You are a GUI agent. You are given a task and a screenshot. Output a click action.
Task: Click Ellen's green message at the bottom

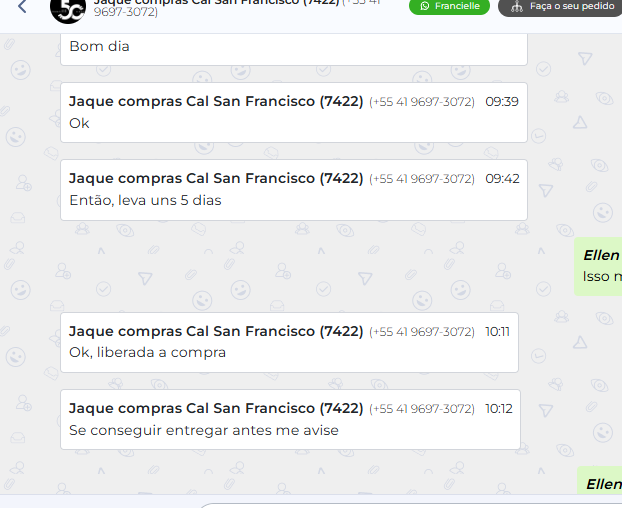click(x=601, y=482)
